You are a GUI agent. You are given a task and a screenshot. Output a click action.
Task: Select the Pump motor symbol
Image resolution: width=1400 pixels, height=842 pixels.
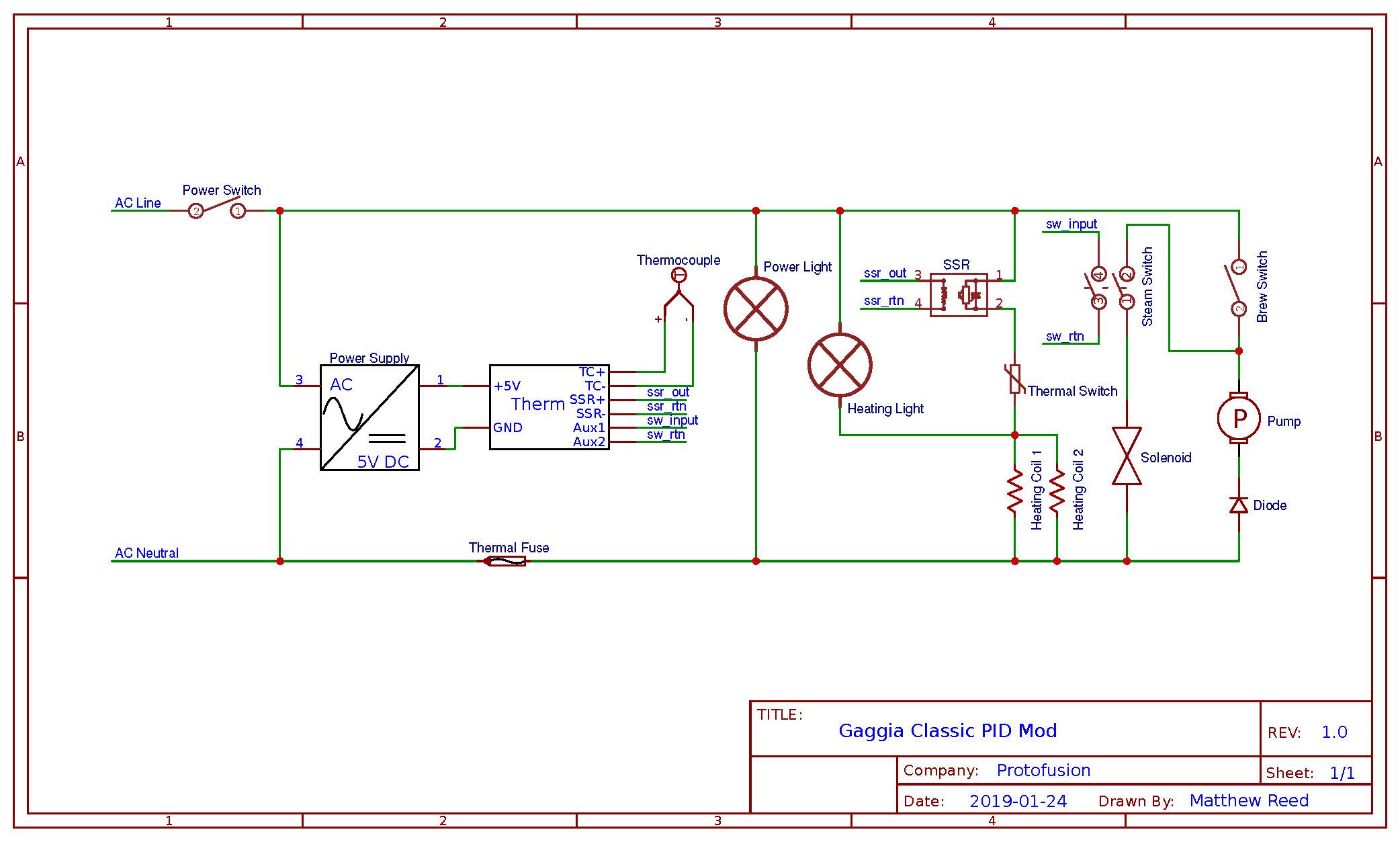(x=1239, y=418)
